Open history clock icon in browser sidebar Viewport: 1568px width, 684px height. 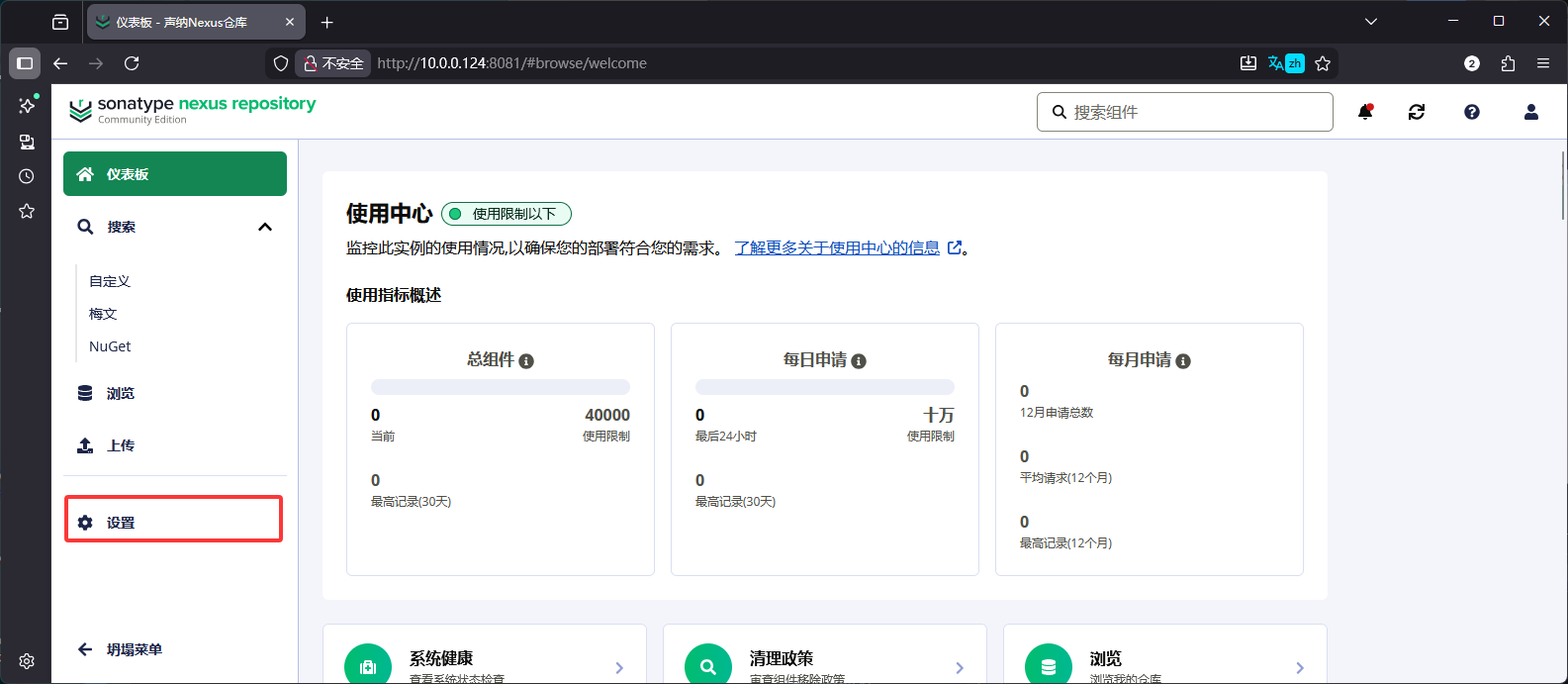click(x=27, y=176)
